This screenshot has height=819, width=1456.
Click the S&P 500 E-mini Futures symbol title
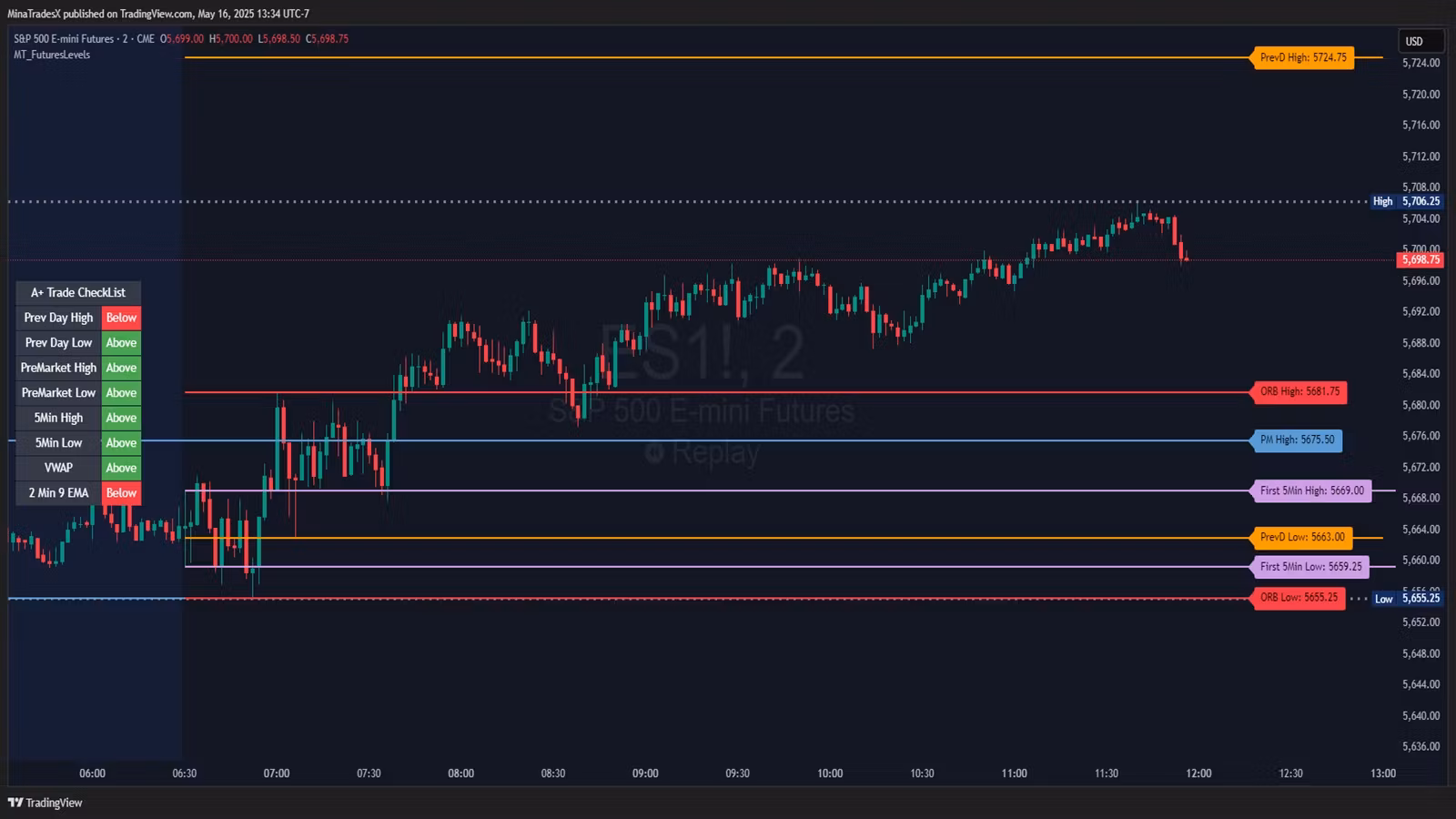(x=64, y=39)
